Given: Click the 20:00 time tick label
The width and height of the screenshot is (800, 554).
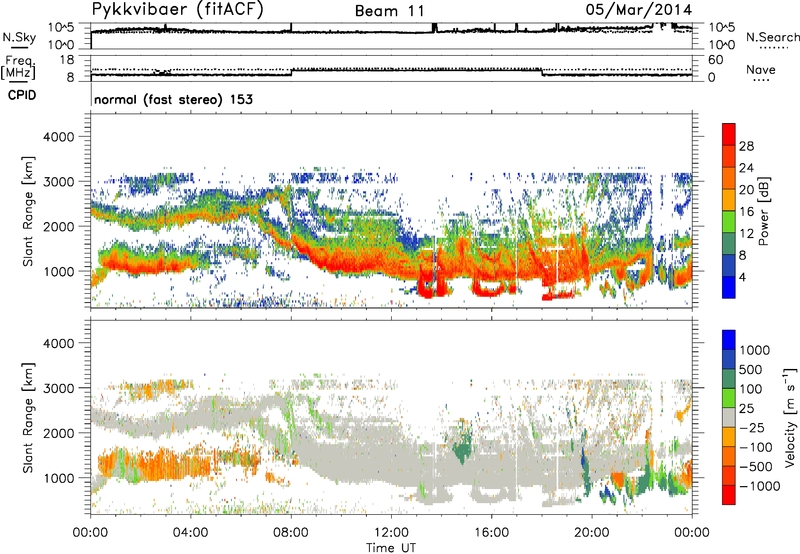Looking at the screenshot, I should [591, 533].
